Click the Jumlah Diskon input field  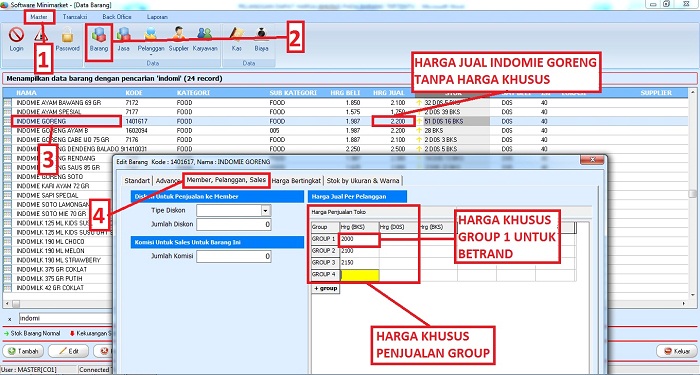click(233, 225)
